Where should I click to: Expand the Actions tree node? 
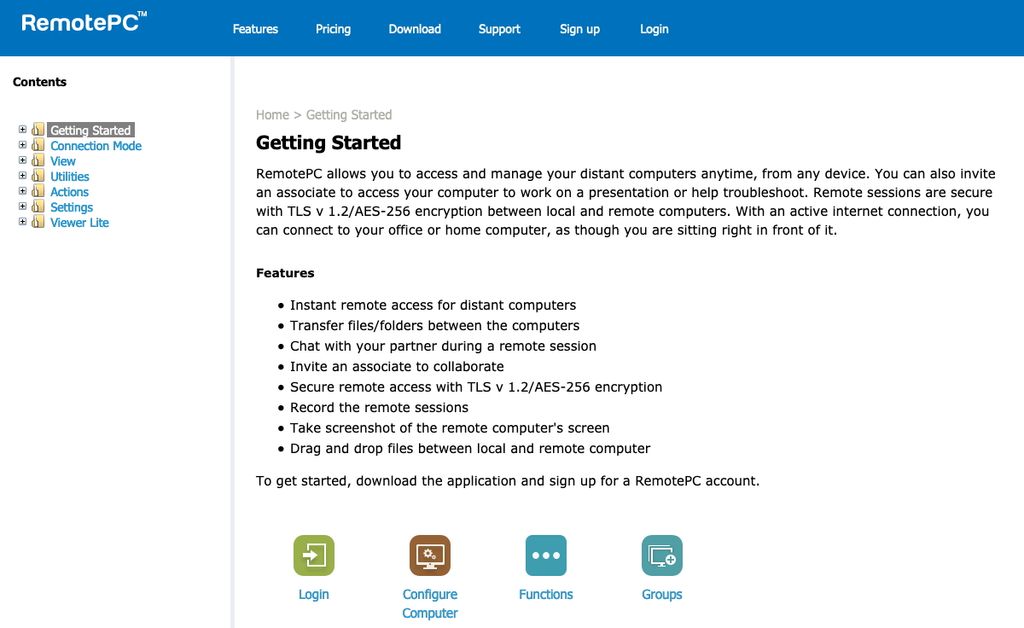pos(23,191)
